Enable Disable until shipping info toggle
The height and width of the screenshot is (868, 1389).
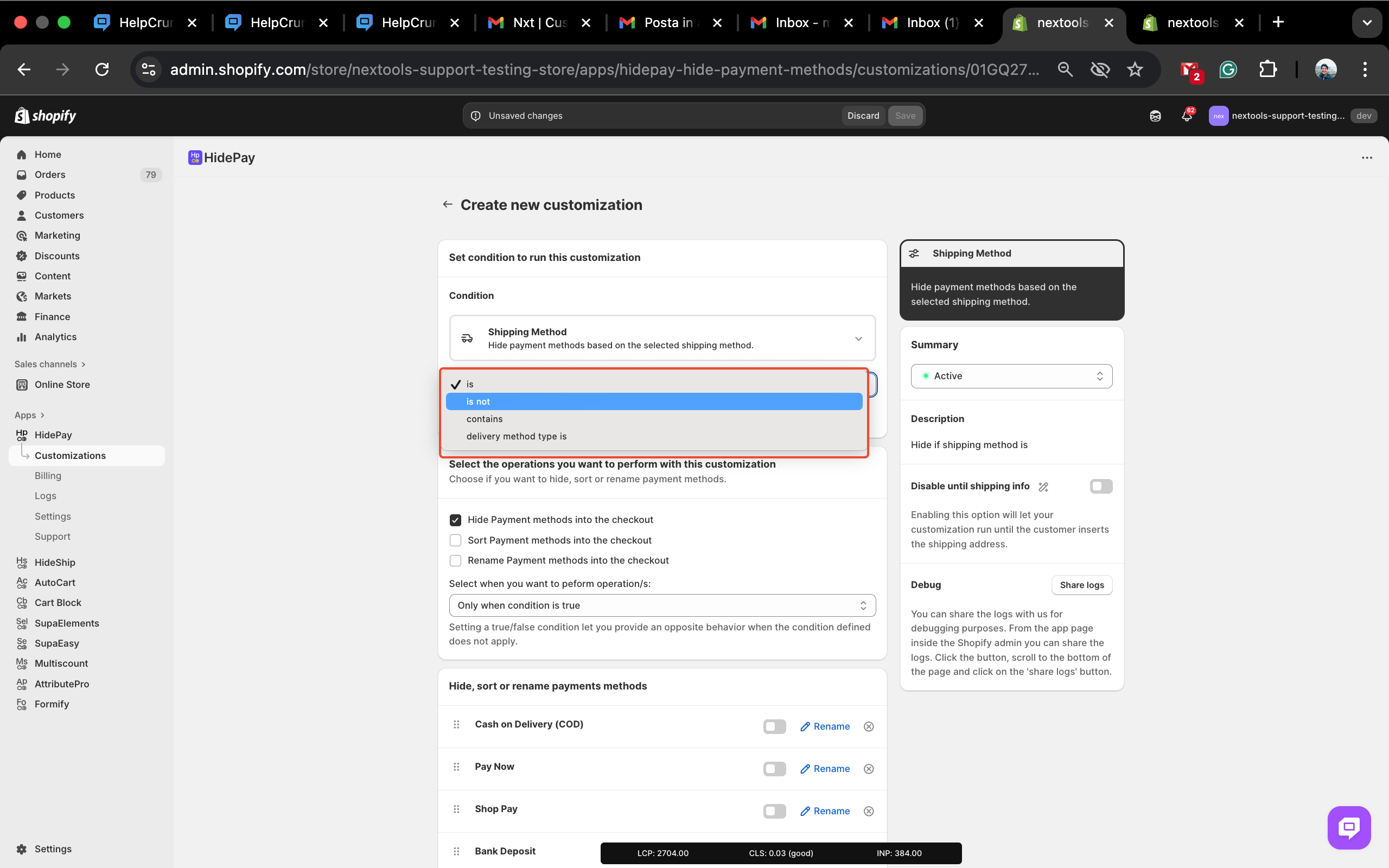1100,486
